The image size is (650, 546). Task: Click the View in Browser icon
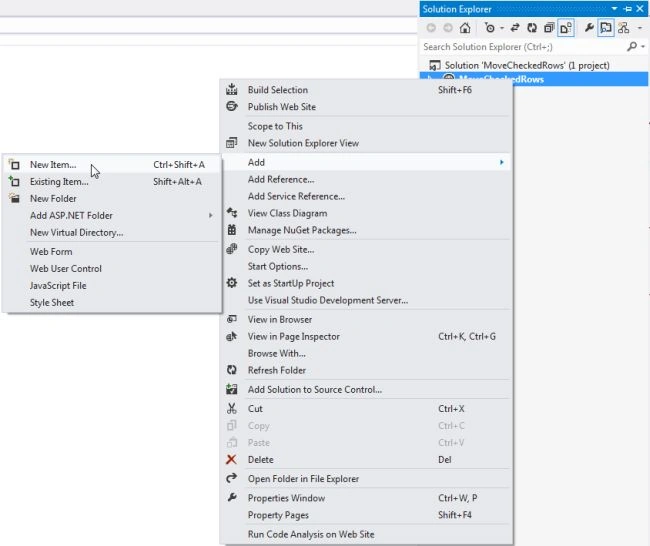tap(232, 319)
